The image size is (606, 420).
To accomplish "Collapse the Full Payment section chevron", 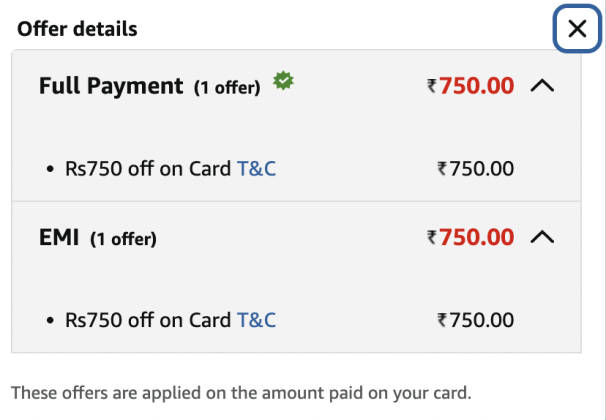I will (541, 86).
